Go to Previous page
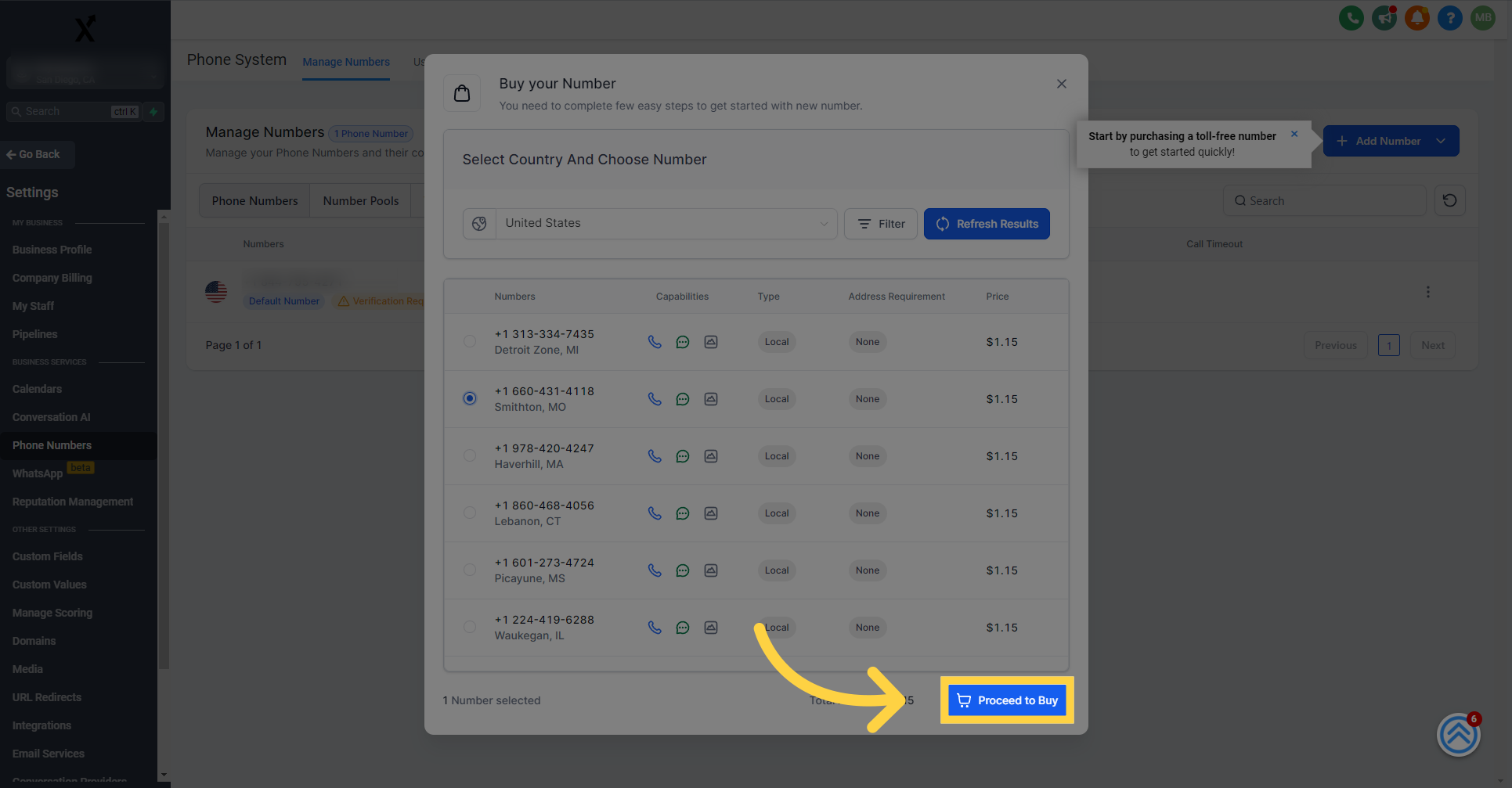The image size is (1512, 788). [1335, 345]
